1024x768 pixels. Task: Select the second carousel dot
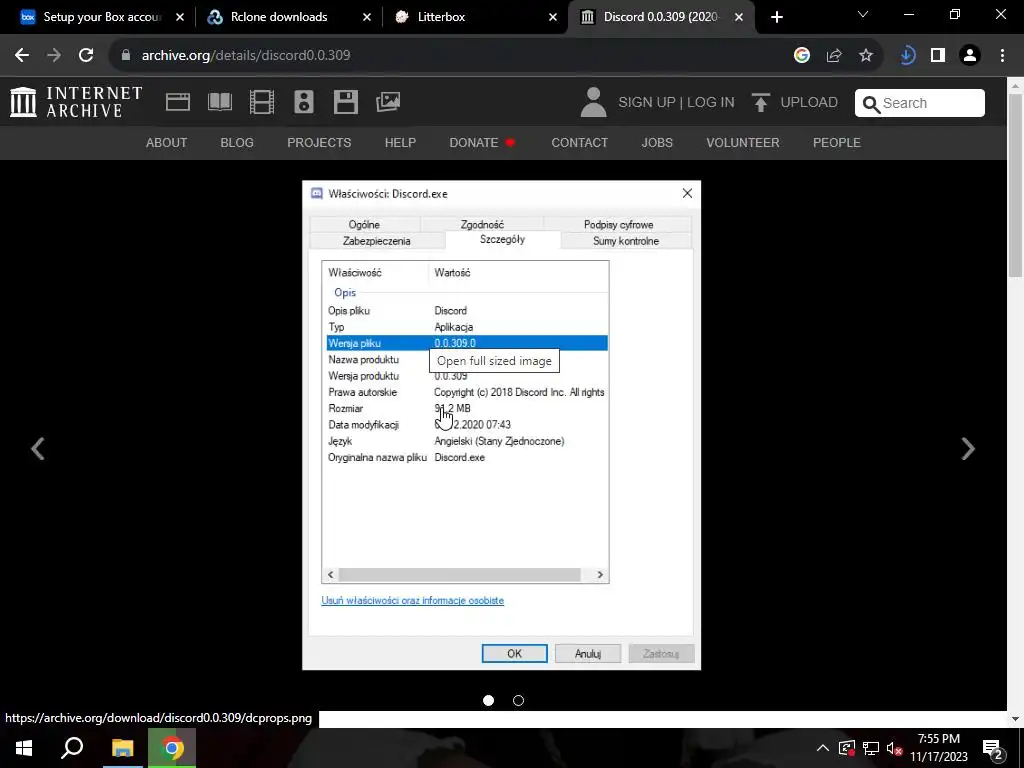click(x=519, y=700)
